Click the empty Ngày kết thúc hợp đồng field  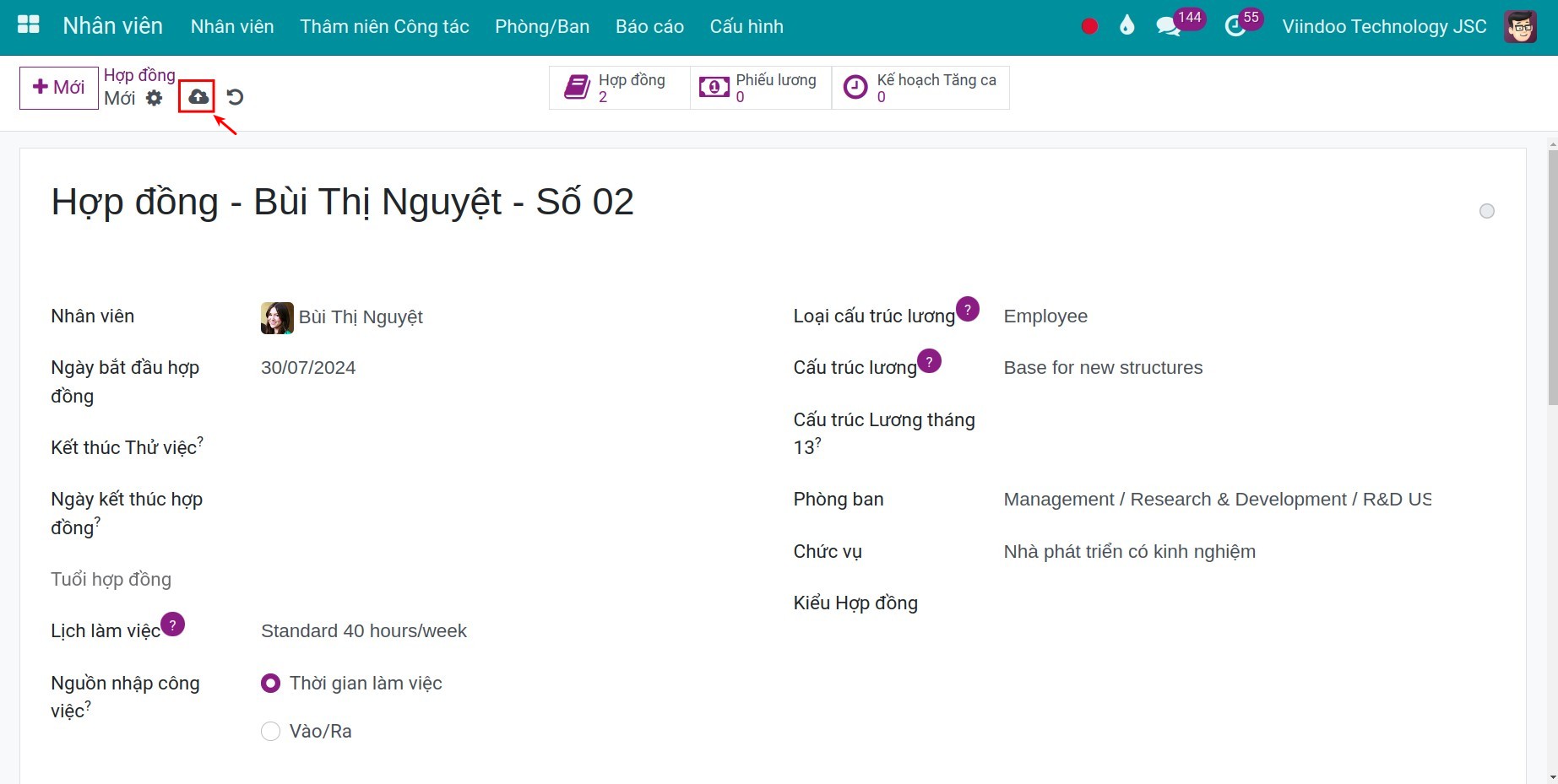475,500
